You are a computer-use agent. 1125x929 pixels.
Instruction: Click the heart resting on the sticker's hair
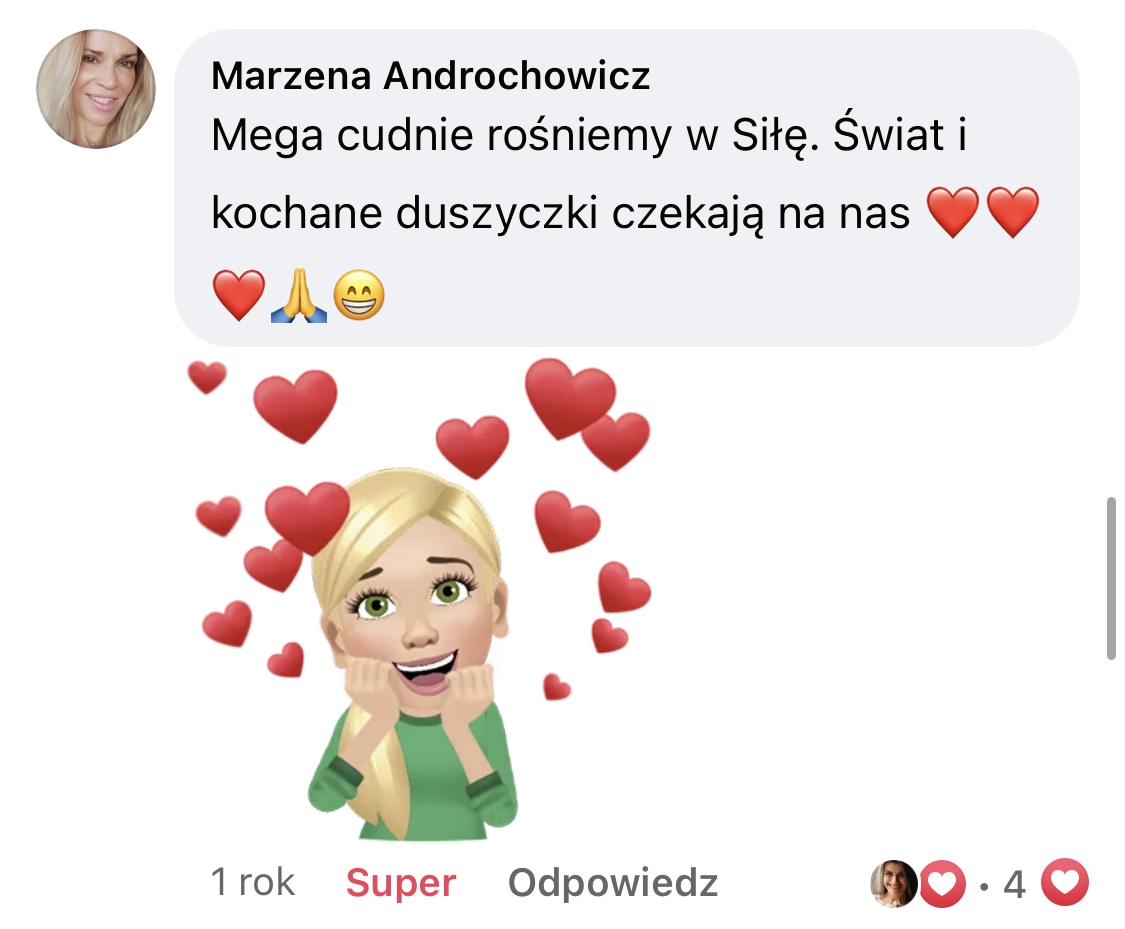tap(307, 517)
